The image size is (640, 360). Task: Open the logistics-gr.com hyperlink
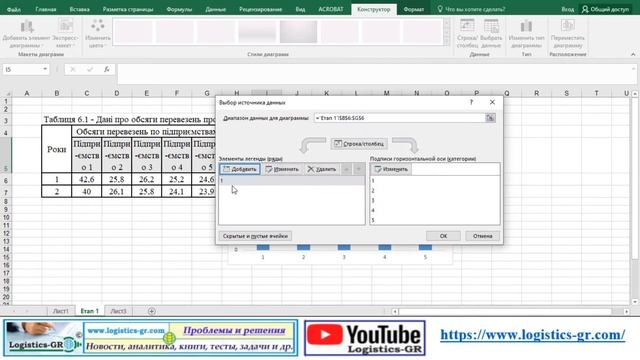533,335
